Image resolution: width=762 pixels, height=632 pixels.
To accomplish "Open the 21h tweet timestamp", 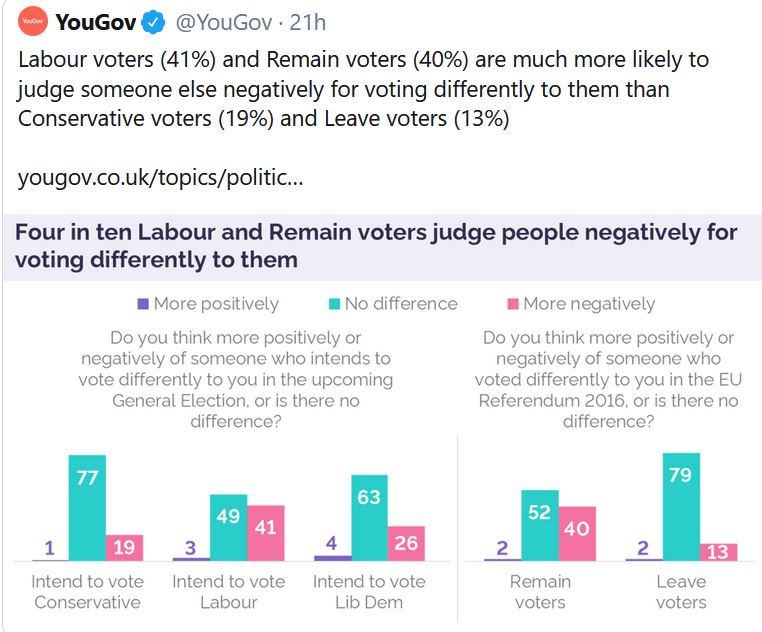I will coord(307,22).
